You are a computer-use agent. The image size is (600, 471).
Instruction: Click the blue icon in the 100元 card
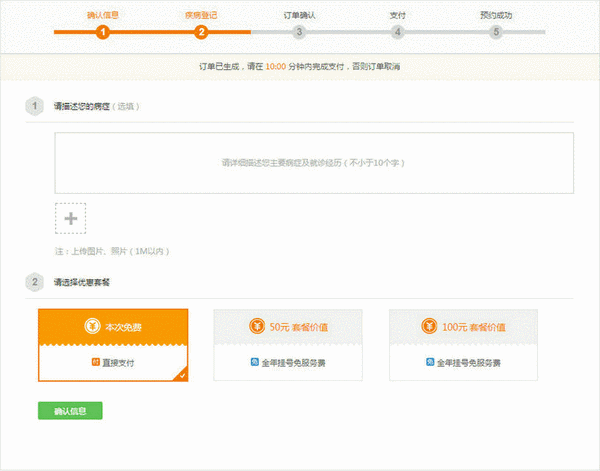tap(430, 362)
